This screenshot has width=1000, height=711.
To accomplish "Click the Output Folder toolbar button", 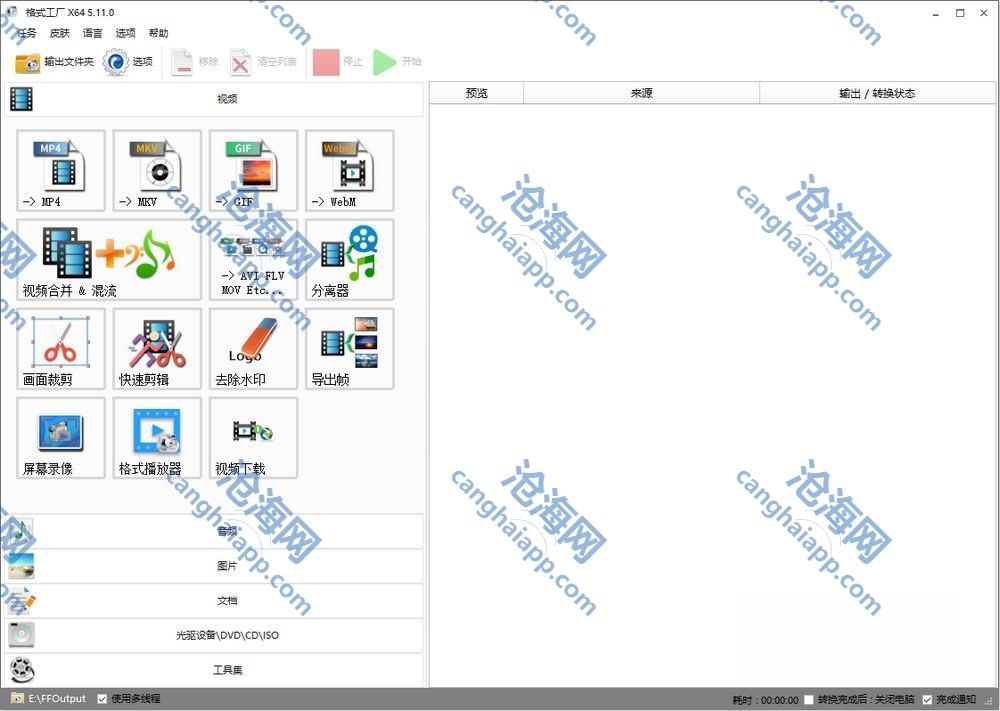I will [55, 62].
